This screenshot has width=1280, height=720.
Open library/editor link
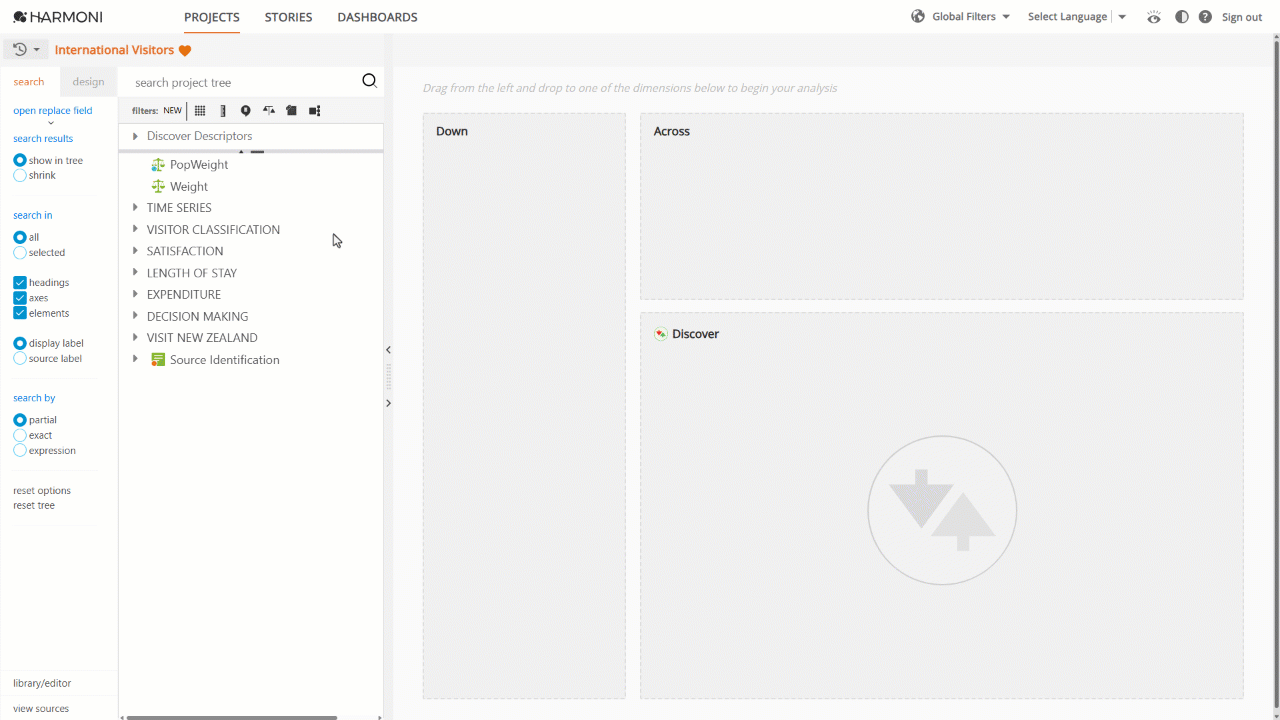(42, 683)
